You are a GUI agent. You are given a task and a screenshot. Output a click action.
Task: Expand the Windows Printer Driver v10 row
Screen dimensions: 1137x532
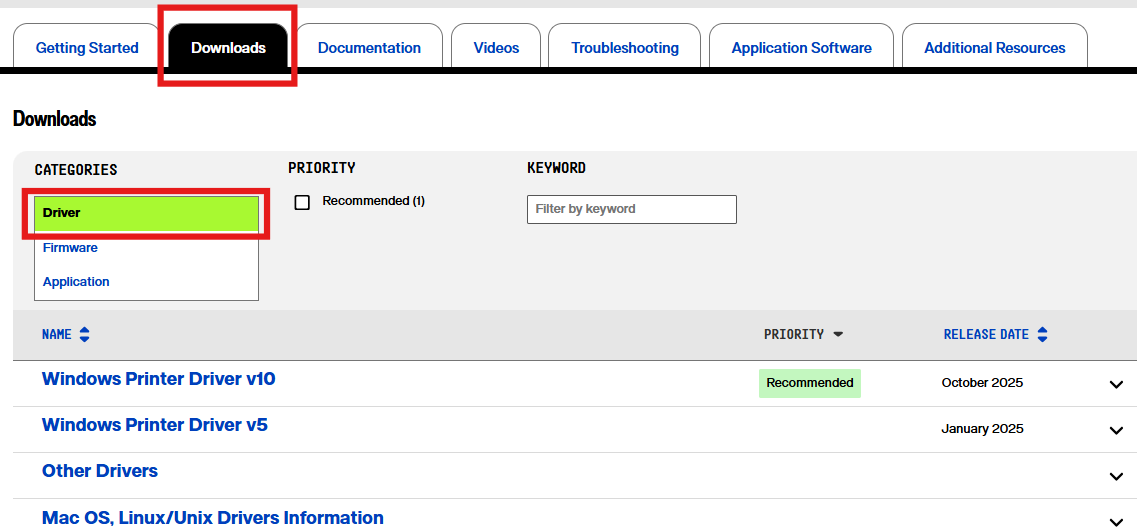[1116, 384]
